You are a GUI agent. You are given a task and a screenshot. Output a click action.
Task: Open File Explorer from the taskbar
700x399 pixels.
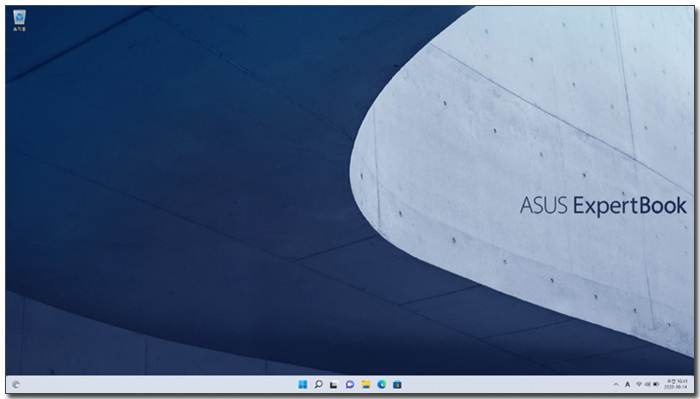tap(366, 384)
